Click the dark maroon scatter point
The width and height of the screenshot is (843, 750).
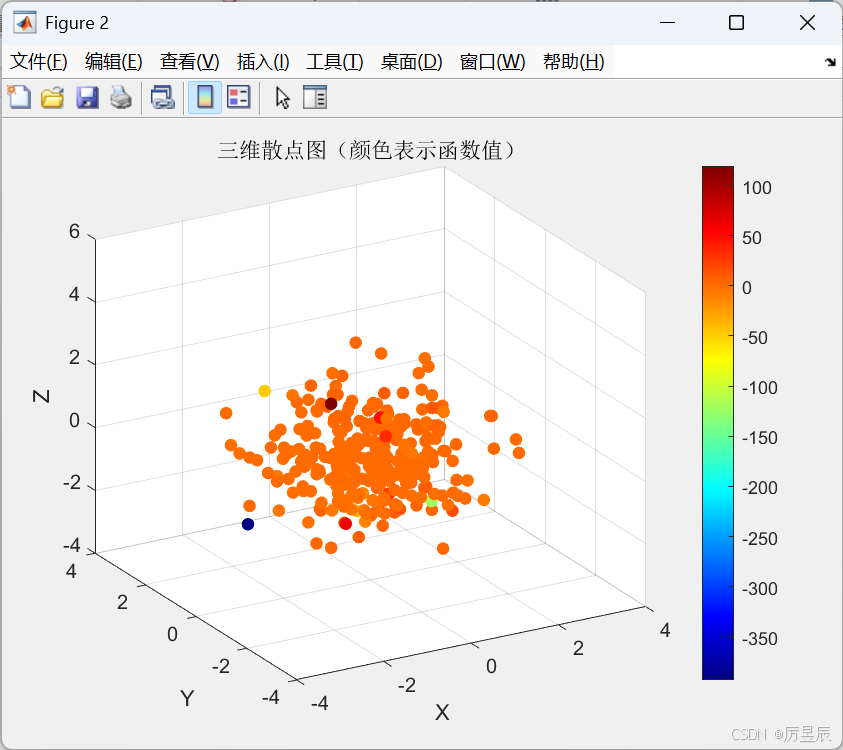coord(331,404)
